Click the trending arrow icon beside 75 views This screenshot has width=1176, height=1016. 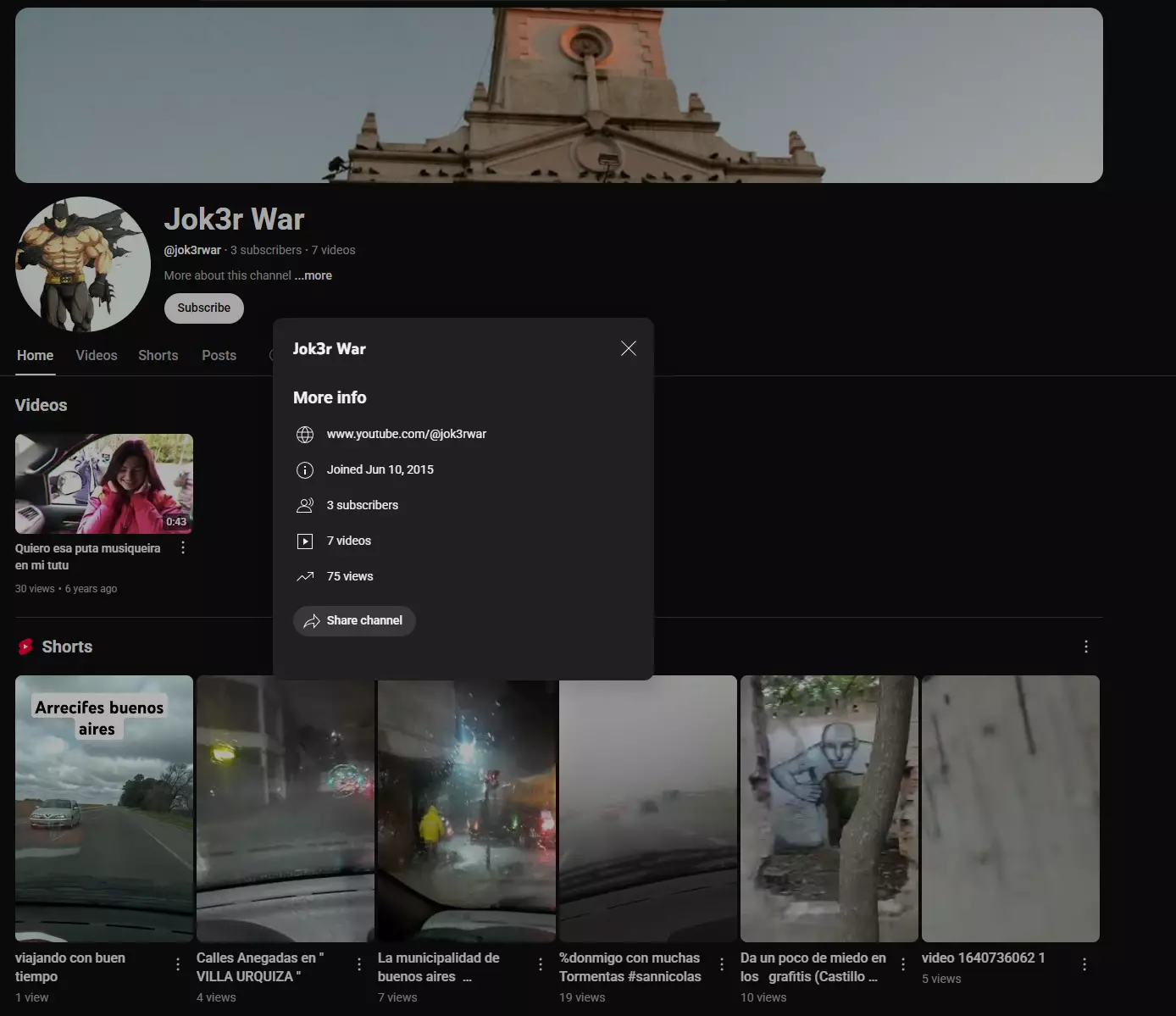[x=305, y=577]
